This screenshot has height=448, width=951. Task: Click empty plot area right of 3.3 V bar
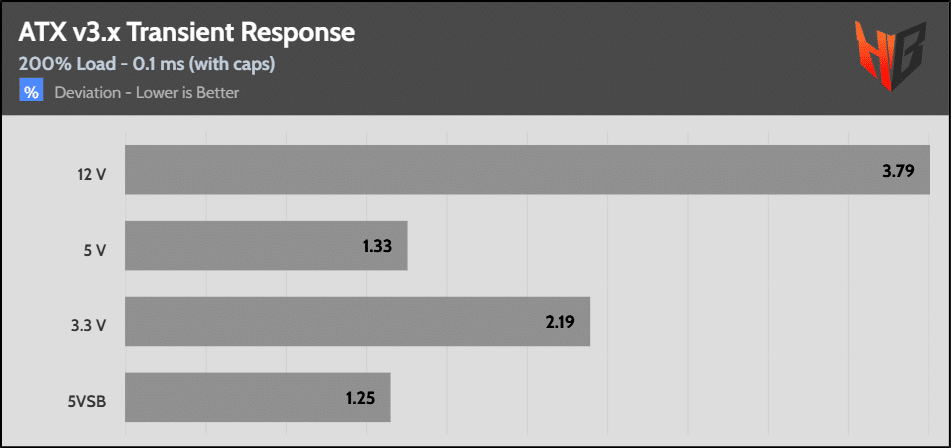coord(760,322)
